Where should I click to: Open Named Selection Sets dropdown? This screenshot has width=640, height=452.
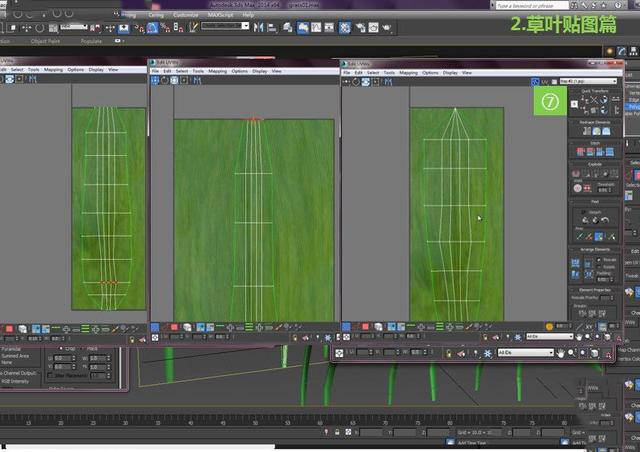click(225, 26)
